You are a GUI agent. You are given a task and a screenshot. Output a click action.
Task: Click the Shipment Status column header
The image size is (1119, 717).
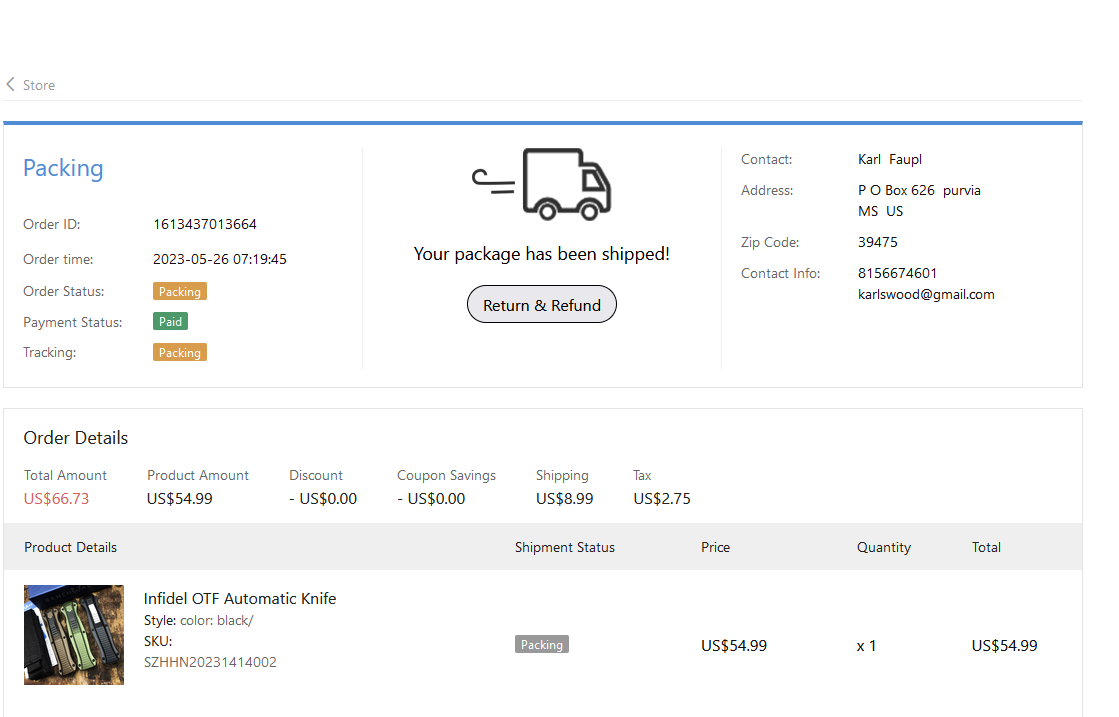pos(565,547)
